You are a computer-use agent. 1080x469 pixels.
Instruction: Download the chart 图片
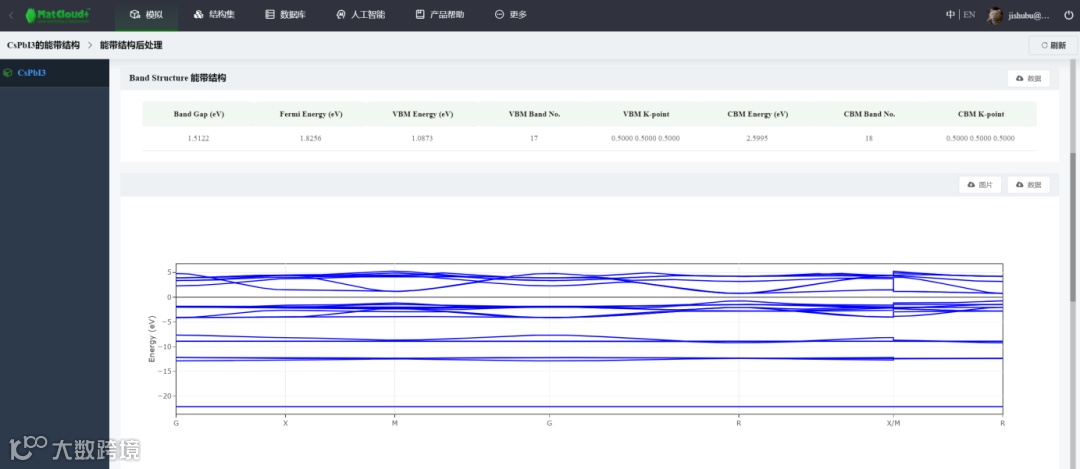[980, 185]
